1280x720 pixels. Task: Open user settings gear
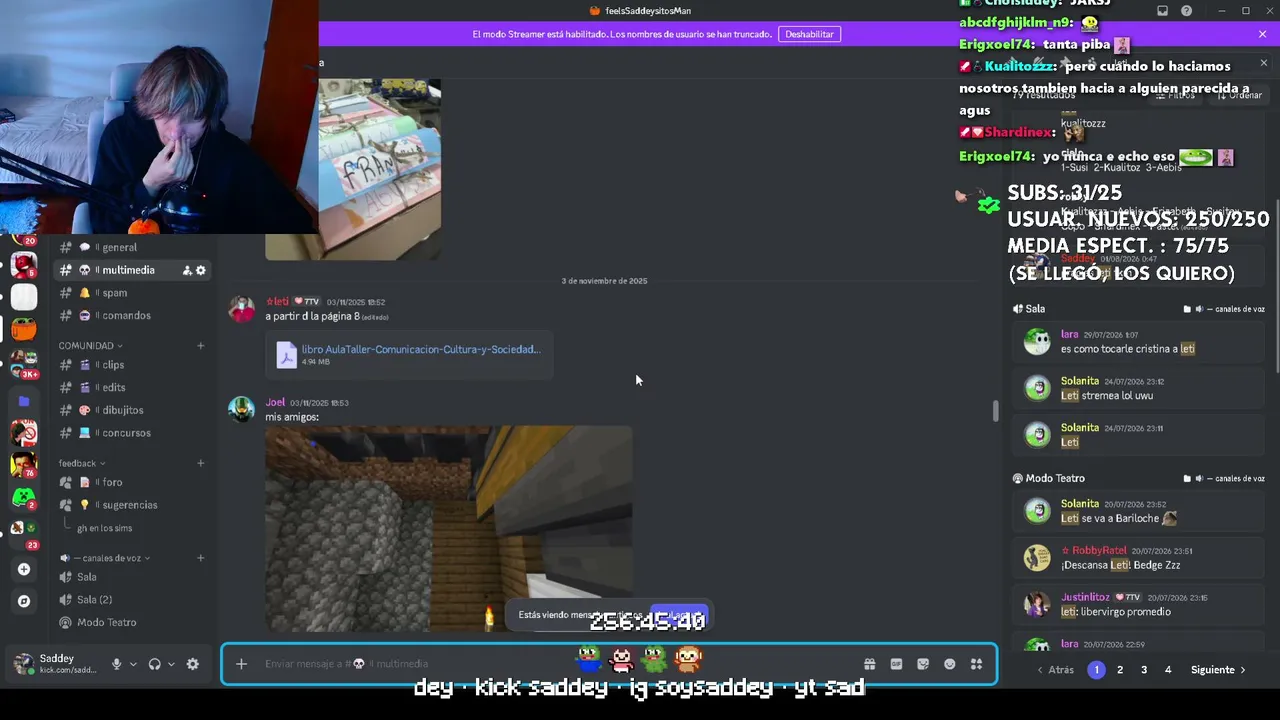point(193,664)
